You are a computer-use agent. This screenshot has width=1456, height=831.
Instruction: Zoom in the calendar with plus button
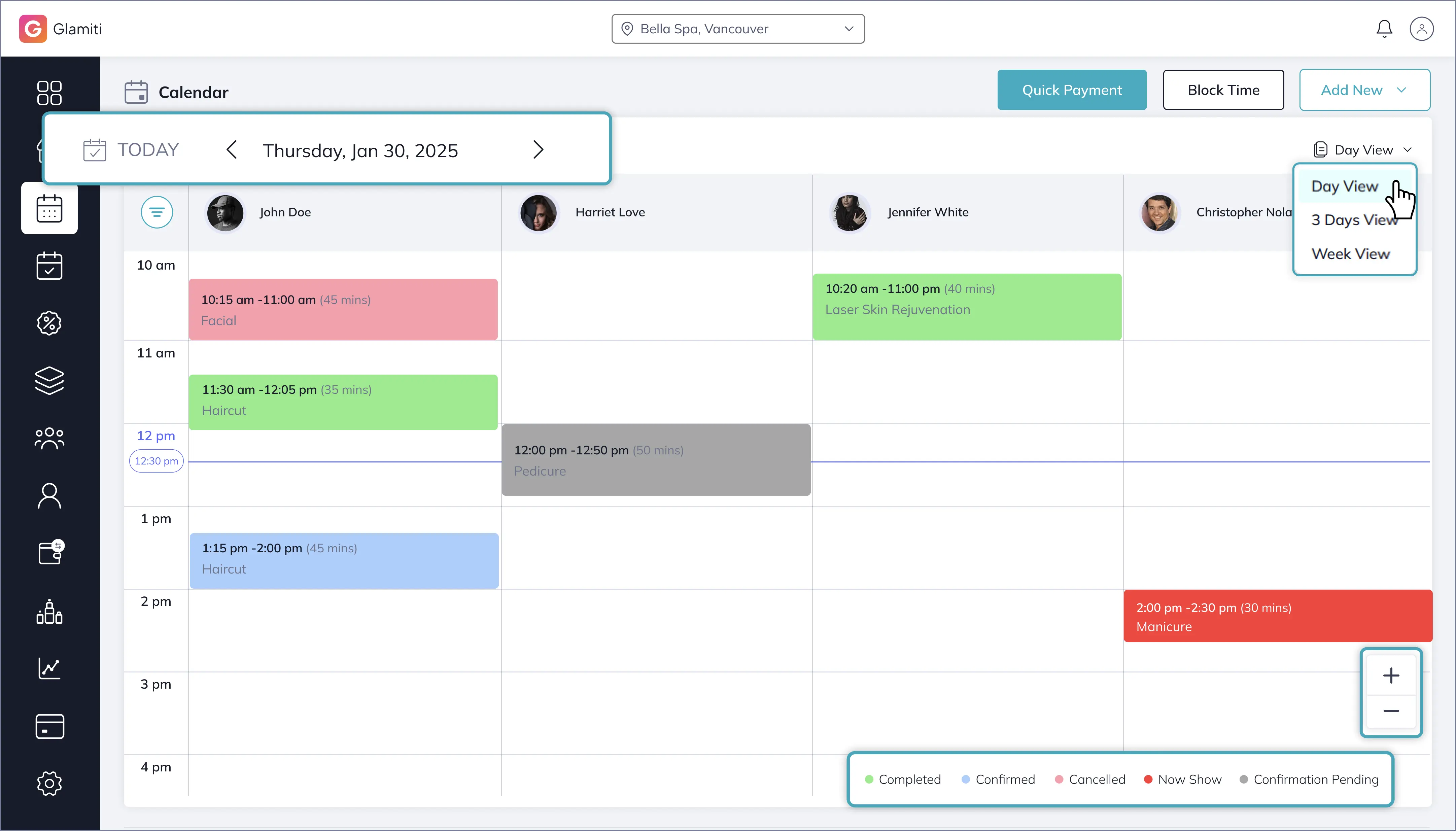pos(1391,676)
